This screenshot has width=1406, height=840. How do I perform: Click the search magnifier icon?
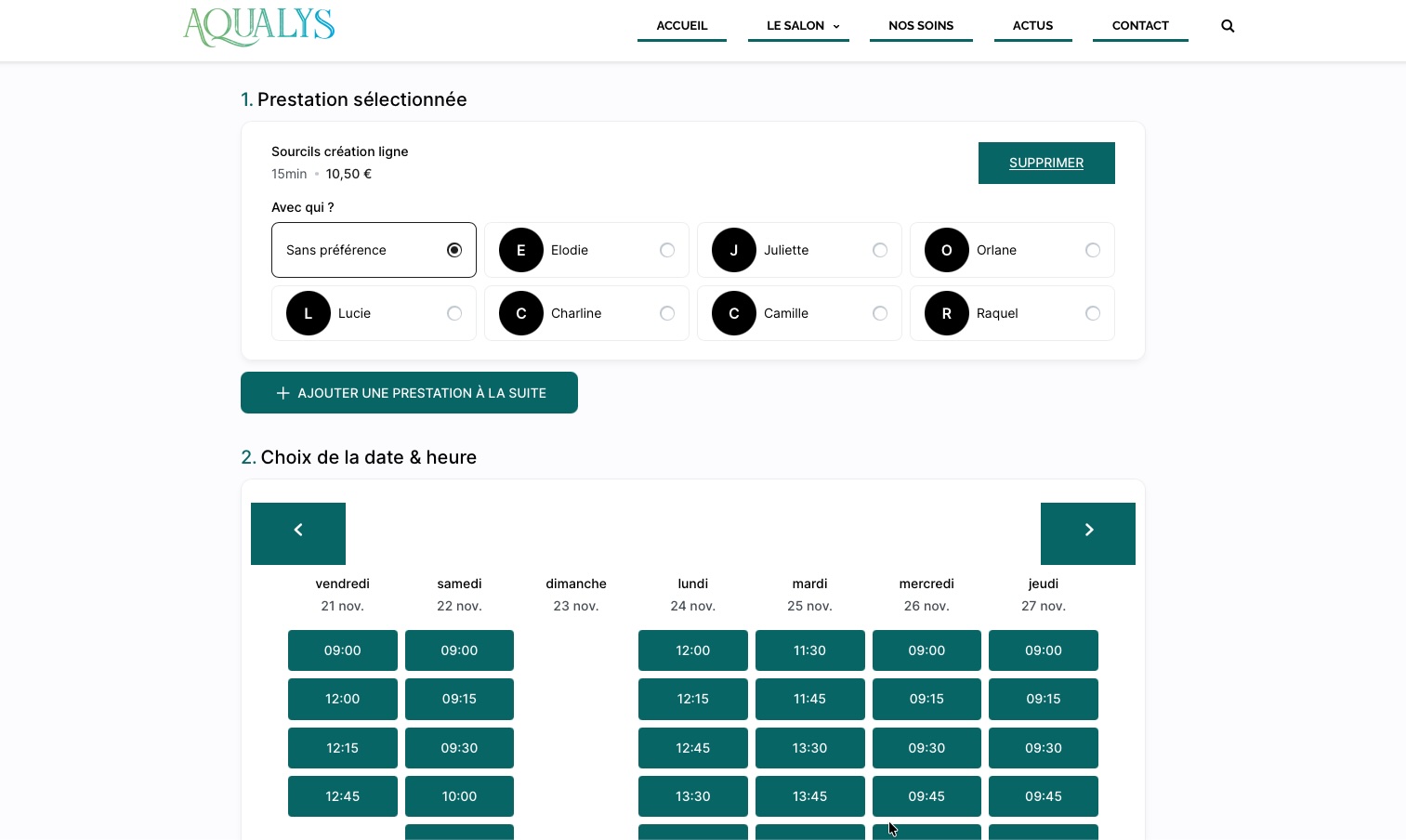tap(1228, 26)
